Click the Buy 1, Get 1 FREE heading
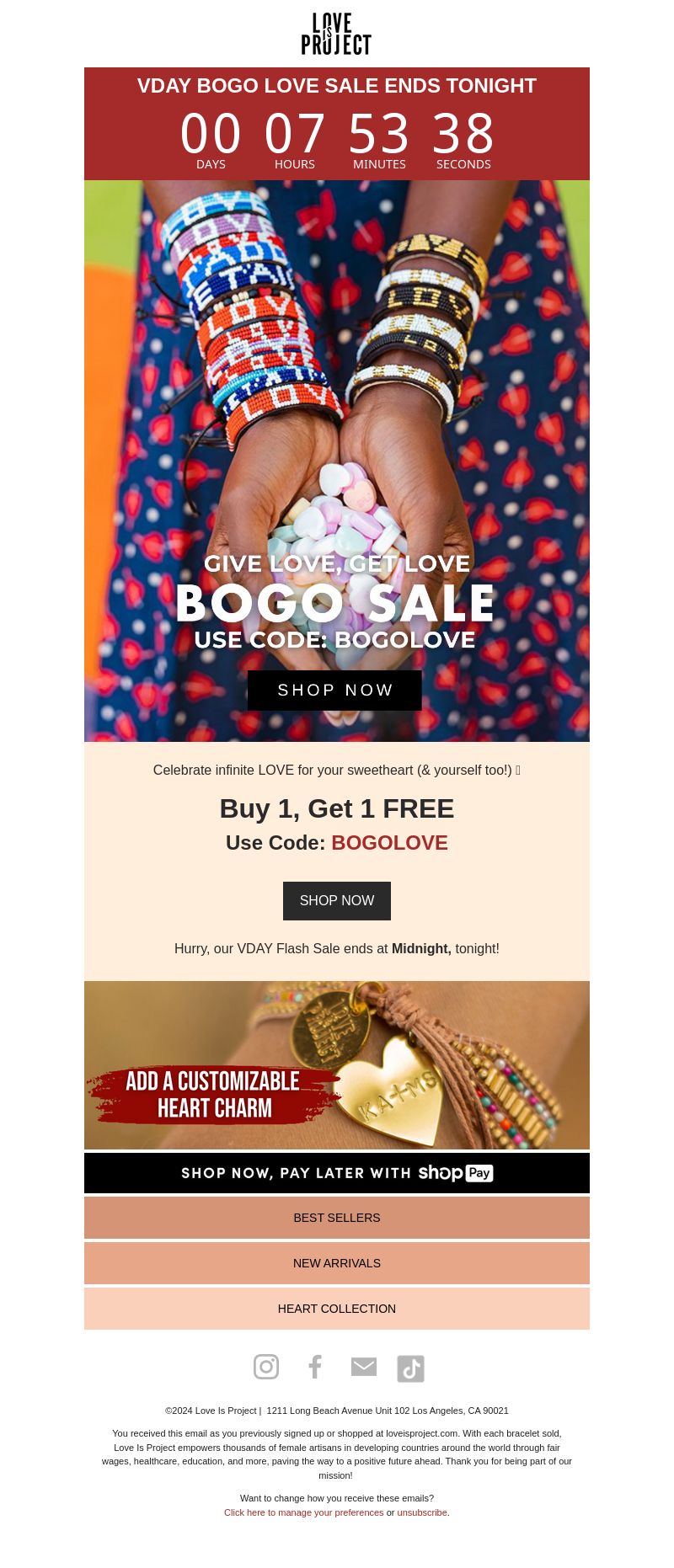The width and height of the screenshot is (674, 1568). pos(337,808)
